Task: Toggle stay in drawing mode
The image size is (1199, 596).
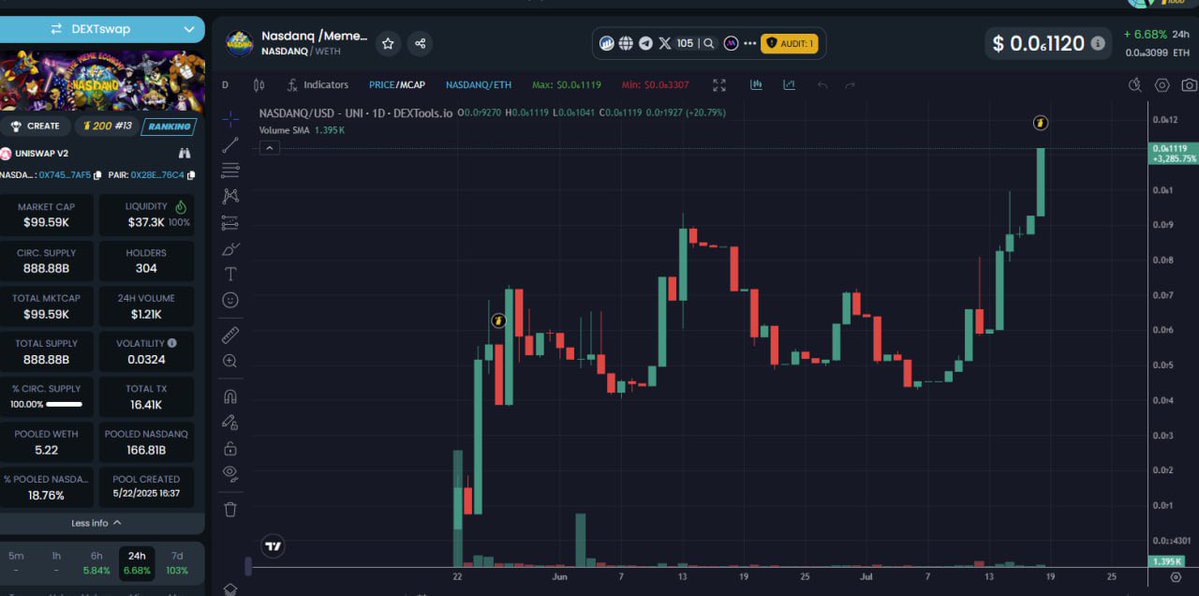Action: coord(230,422)
